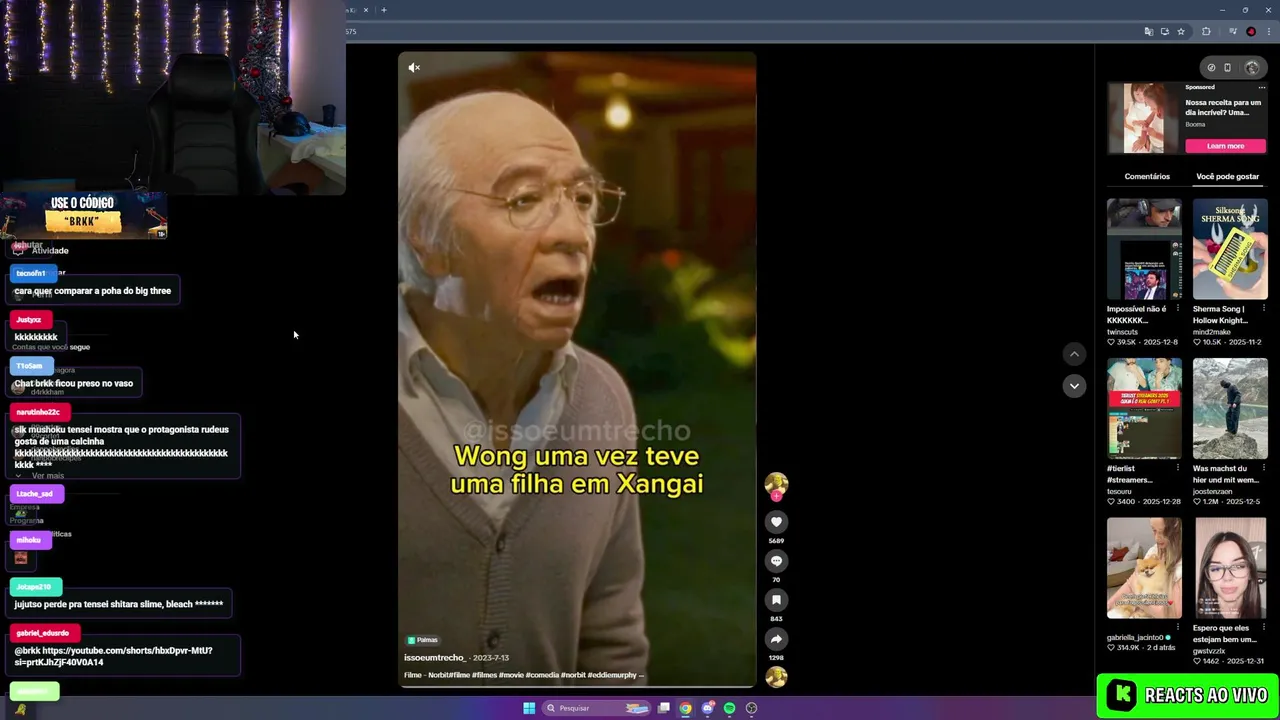Open Spotify from taskbar
Screen dimensions: 1280x720
point(729,708)
